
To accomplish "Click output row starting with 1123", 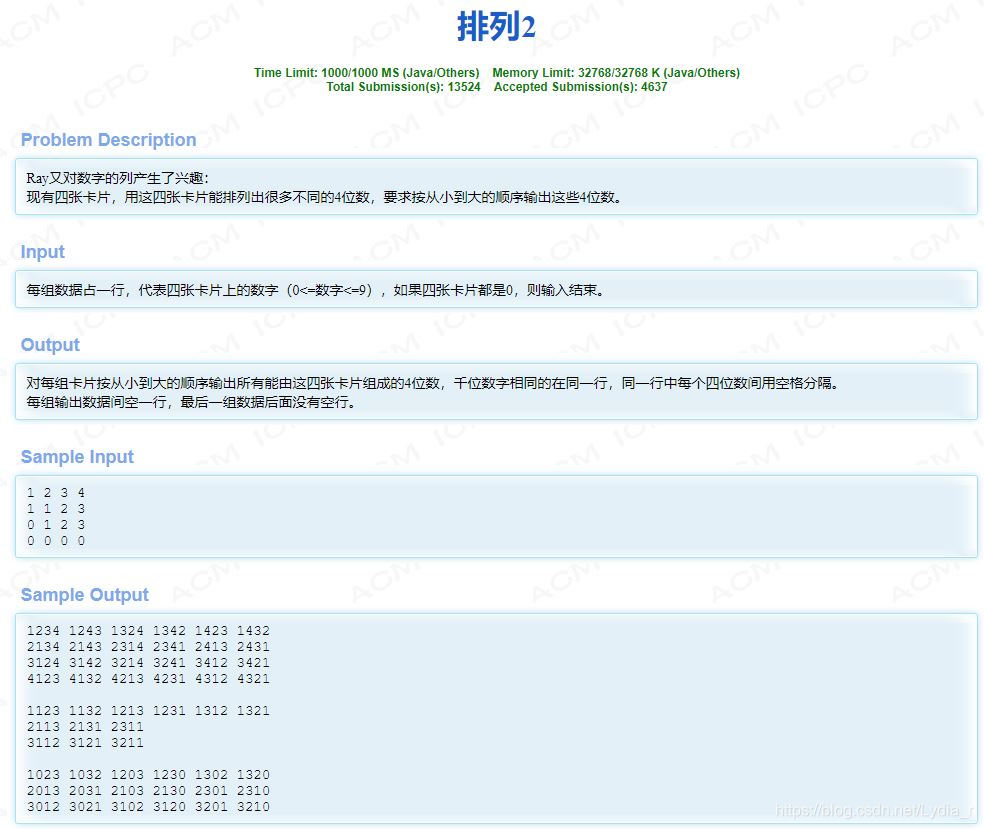I will pyautogui.click(x=148, y=710).
